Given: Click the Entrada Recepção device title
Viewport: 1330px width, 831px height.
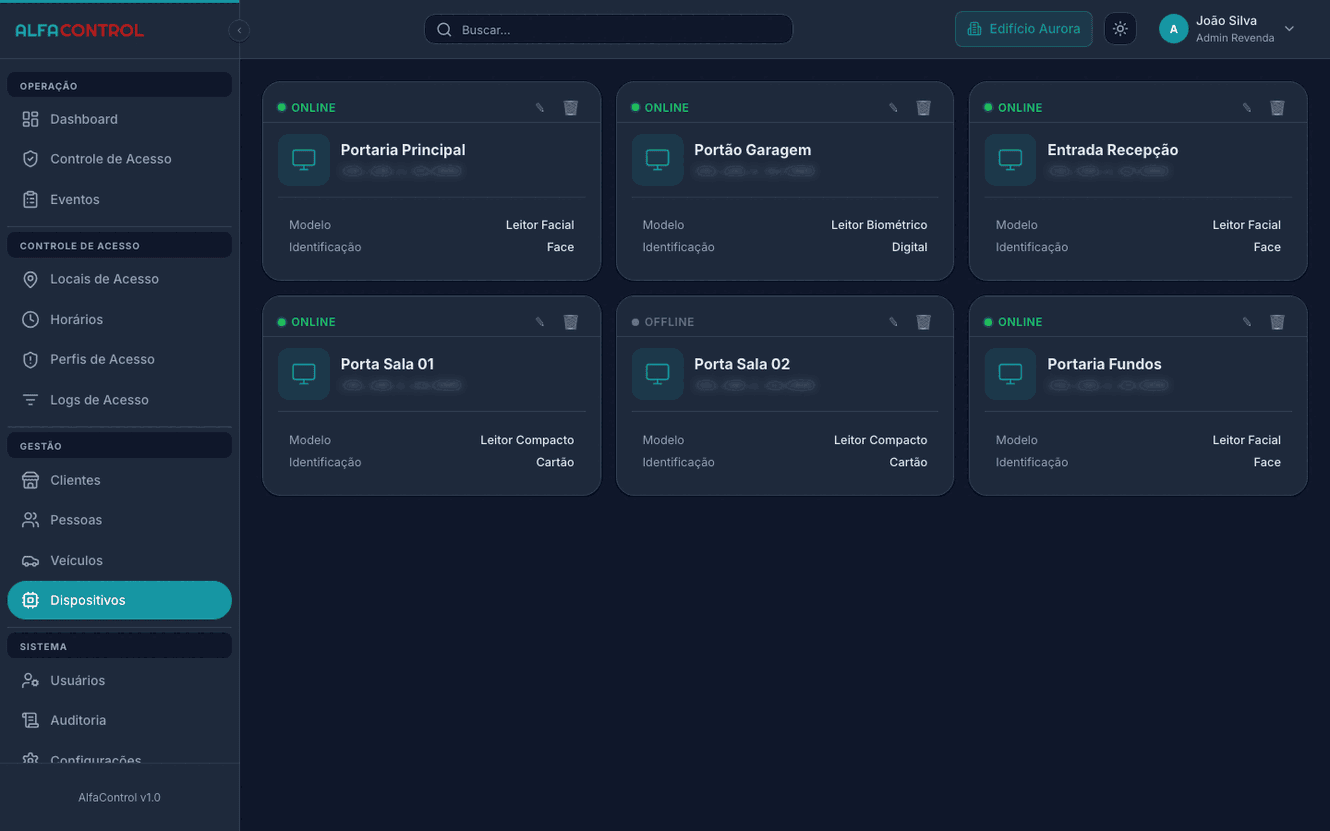Looking at the screenshot, I should (1112, 150).
